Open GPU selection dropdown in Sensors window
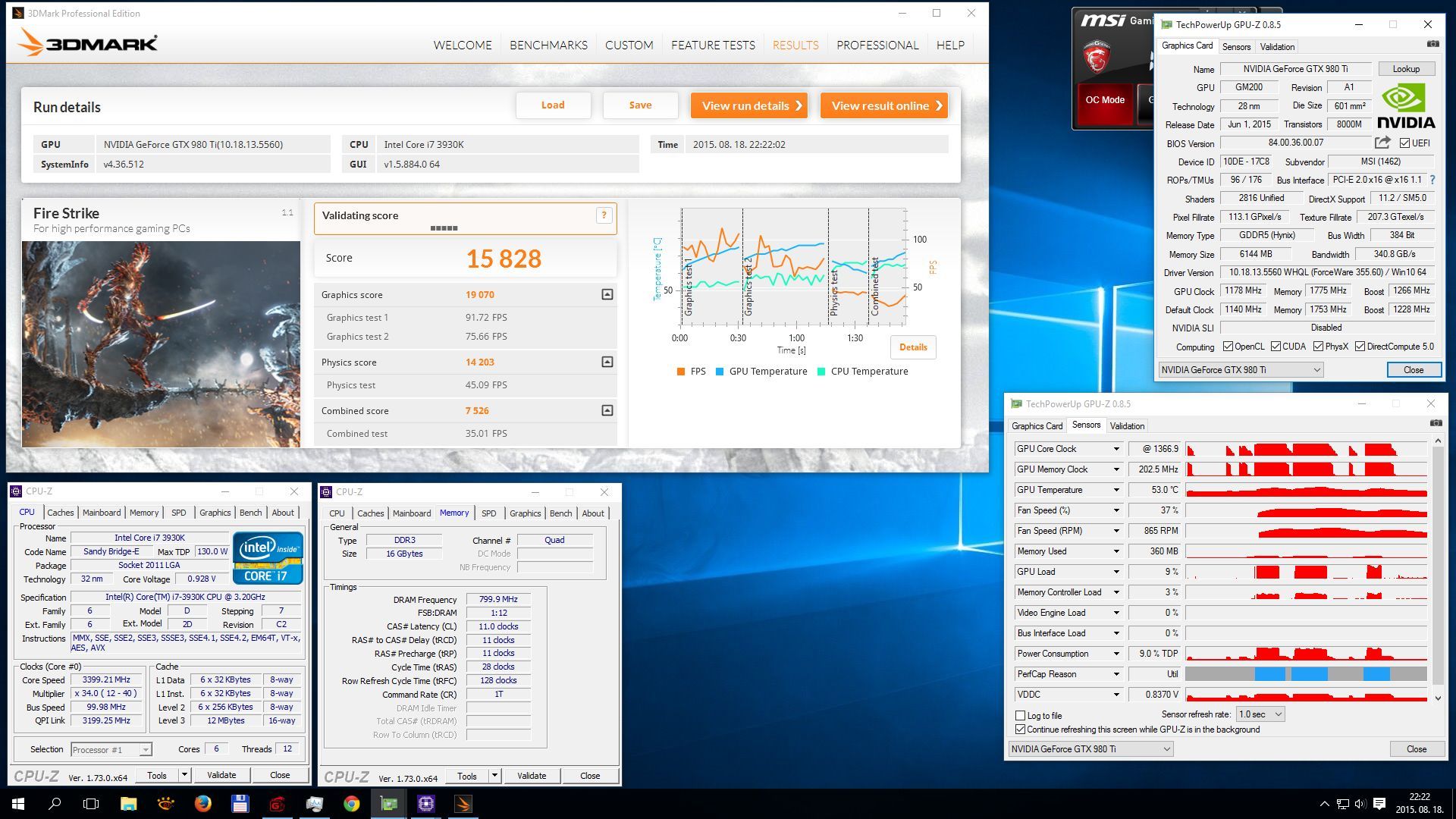 (1090, 748)
